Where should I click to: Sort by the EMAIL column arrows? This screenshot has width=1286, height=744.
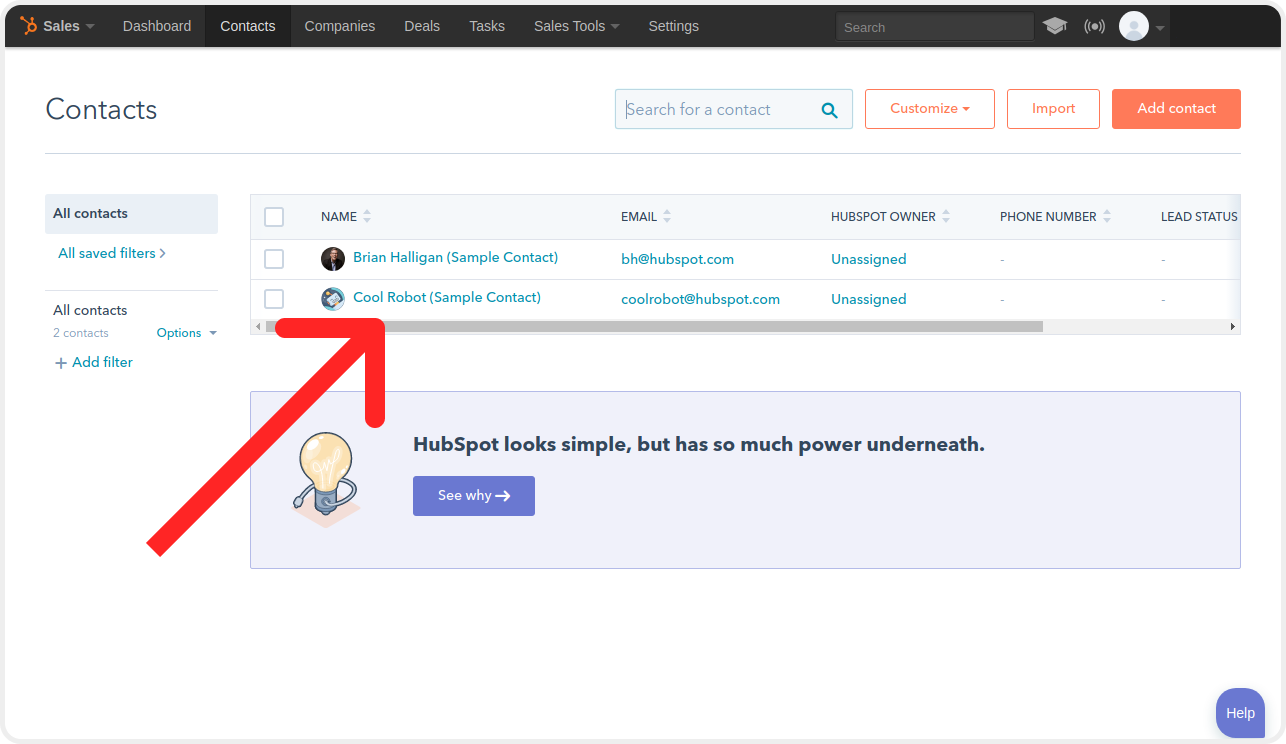(x=667, y=216)
